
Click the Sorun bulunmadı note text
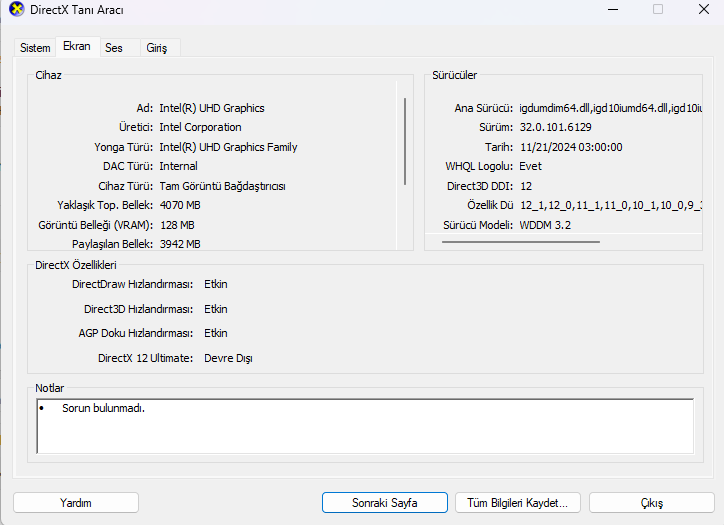click(103, 408)
